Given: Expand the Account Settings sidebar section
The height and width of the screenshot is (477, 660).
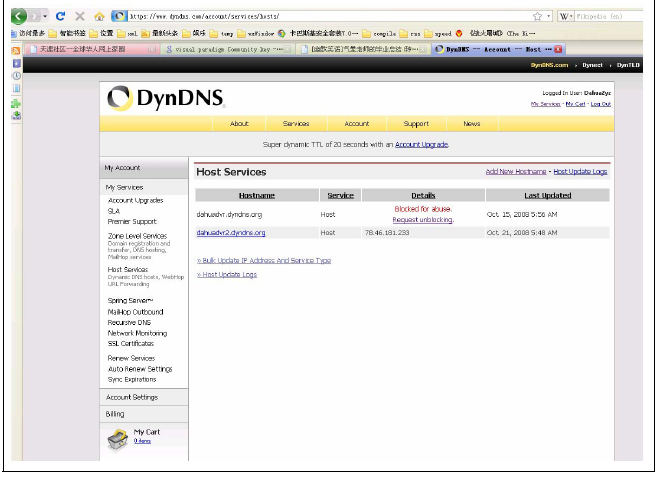Looking at the screenshot, I should point(144,397).
